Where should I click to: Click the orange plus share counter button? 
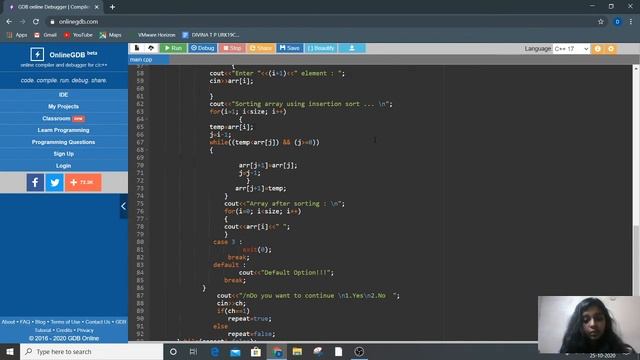point(83,182)
